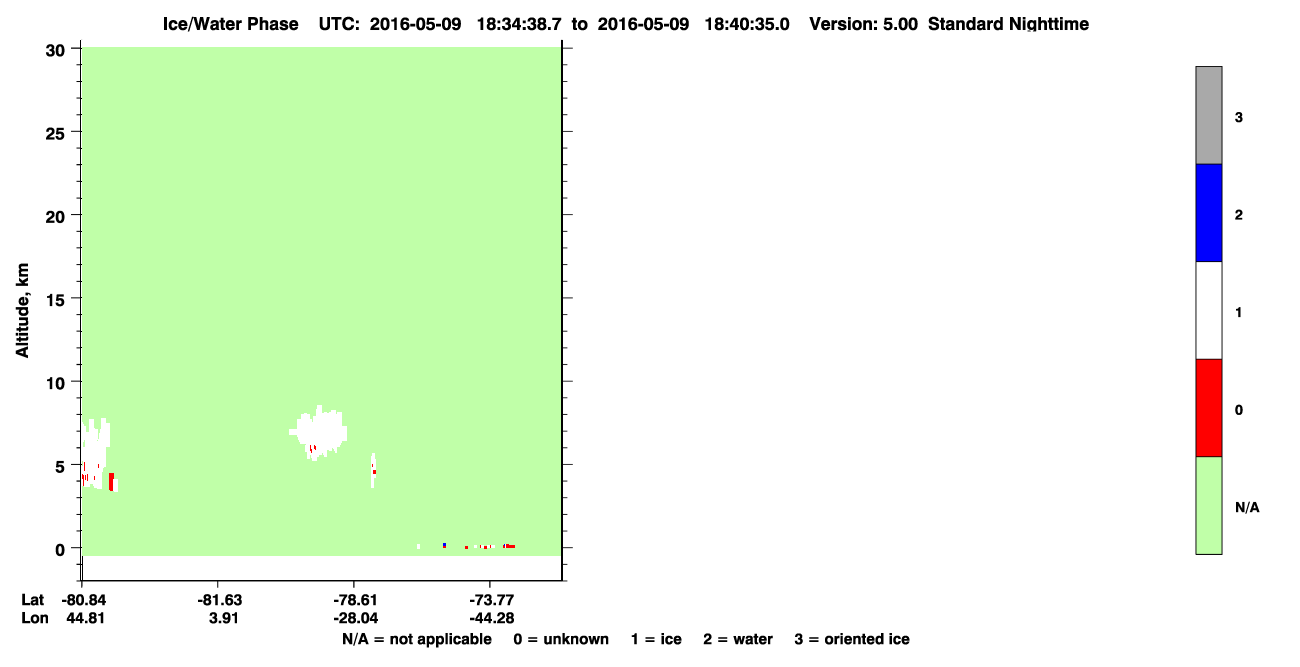This screenshot has height=667, width=1300.
Task: Click colorbar label '1'
Action: (1239, 312)
